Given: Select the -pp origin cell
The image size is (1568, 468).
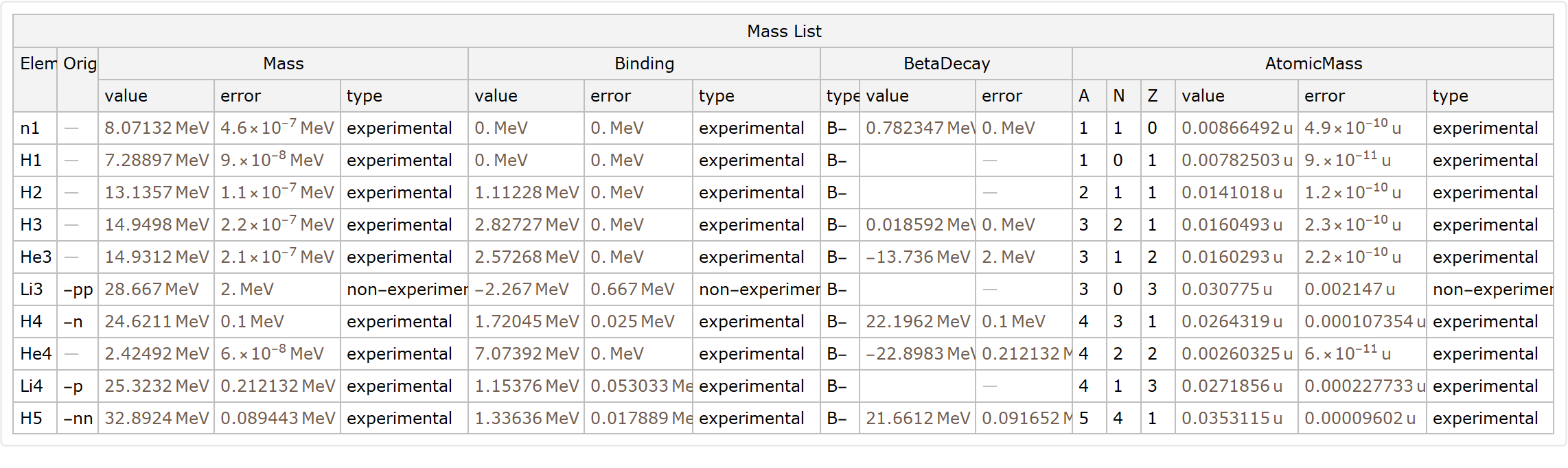Looking at the screenshot, I should pos(78,290).
